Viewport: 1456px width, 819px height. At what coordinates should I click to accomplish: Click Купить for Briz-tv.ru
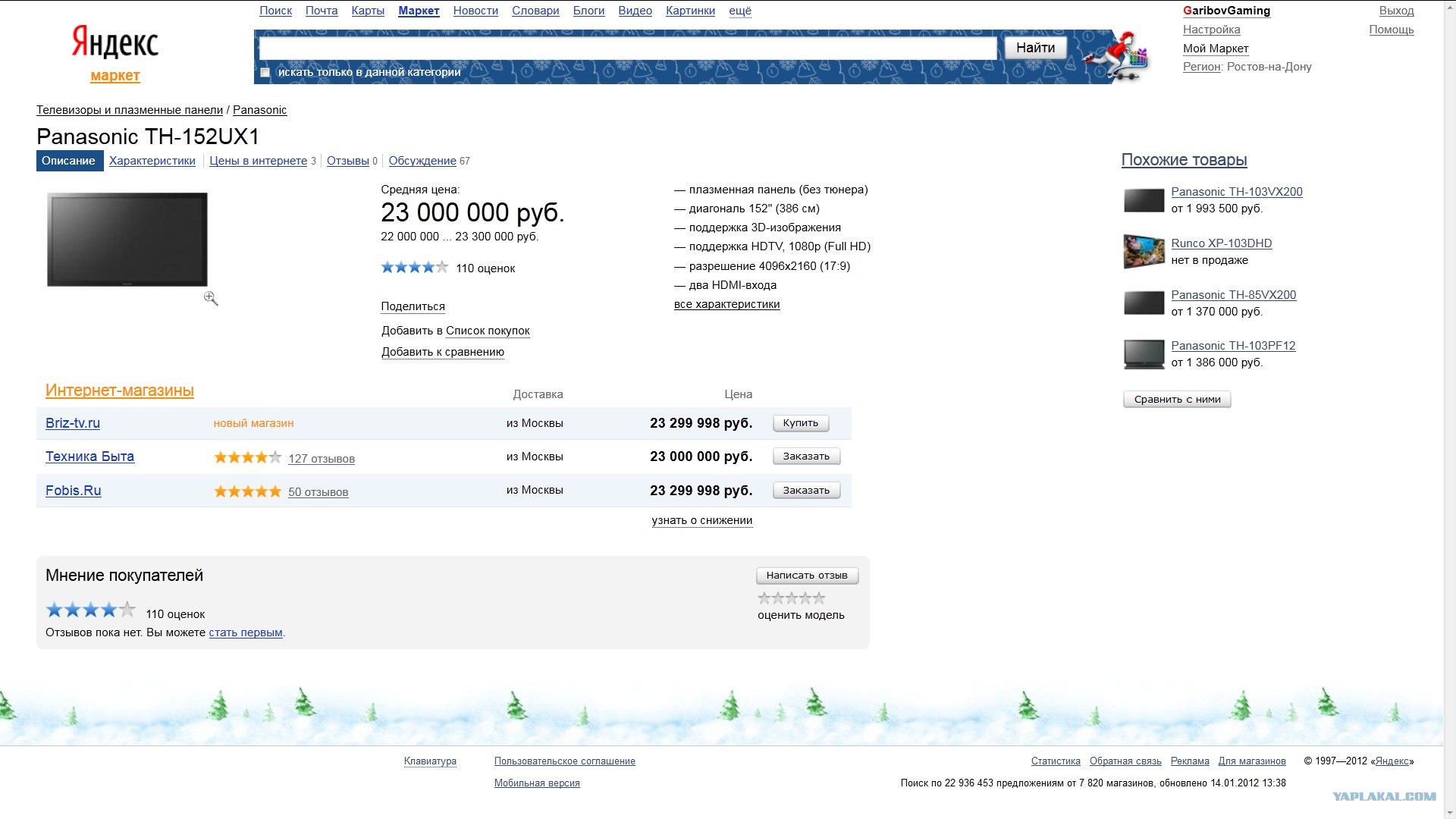[x=801, y=423]
